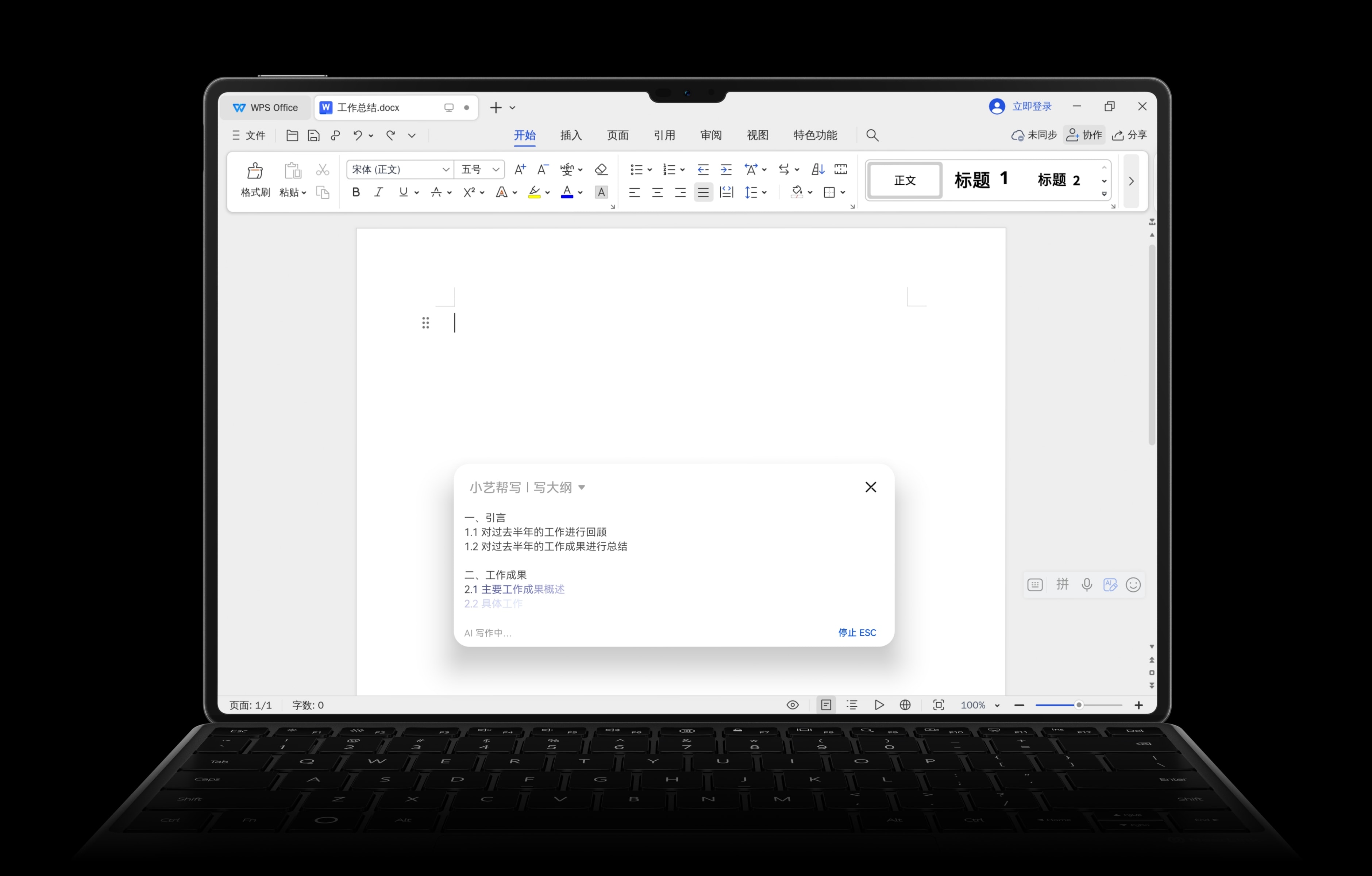The width and height of the screenshot is (1372, 876).
Task: Toggle bold formatting
Action: [356, 193]
